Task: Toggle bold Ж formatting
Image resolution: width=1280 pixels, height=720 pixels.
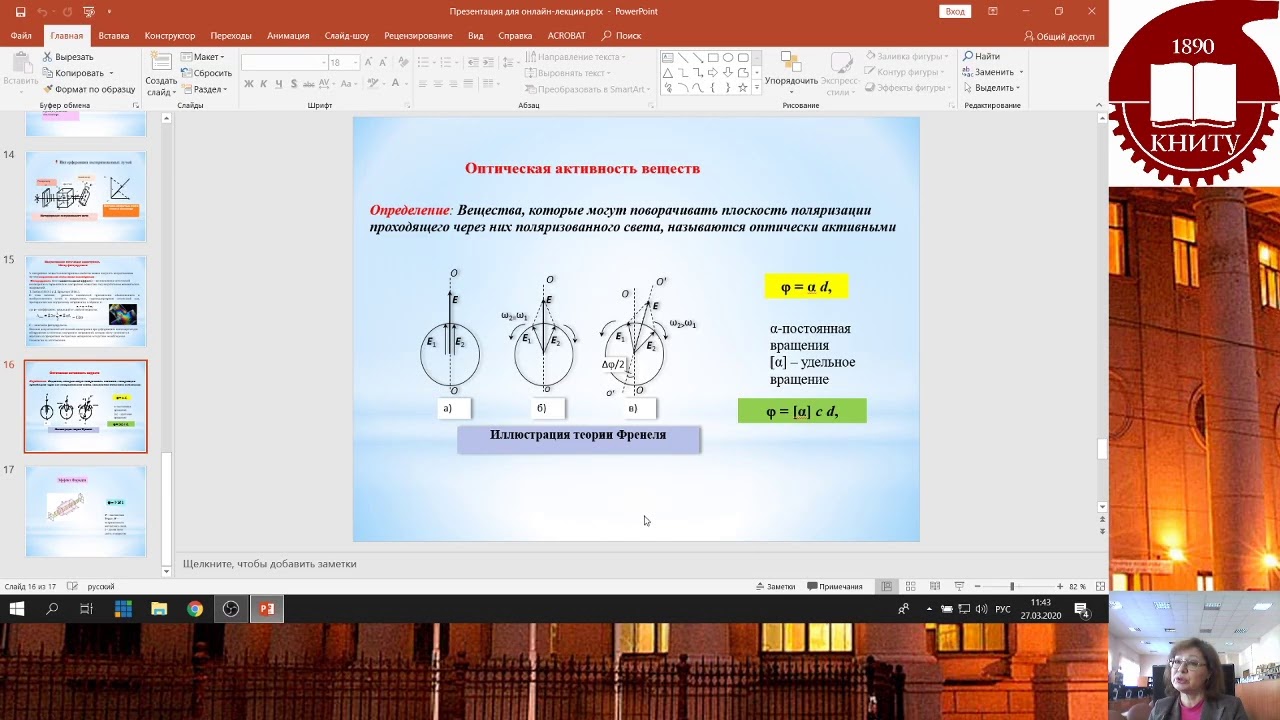Action: coord(250,84)
